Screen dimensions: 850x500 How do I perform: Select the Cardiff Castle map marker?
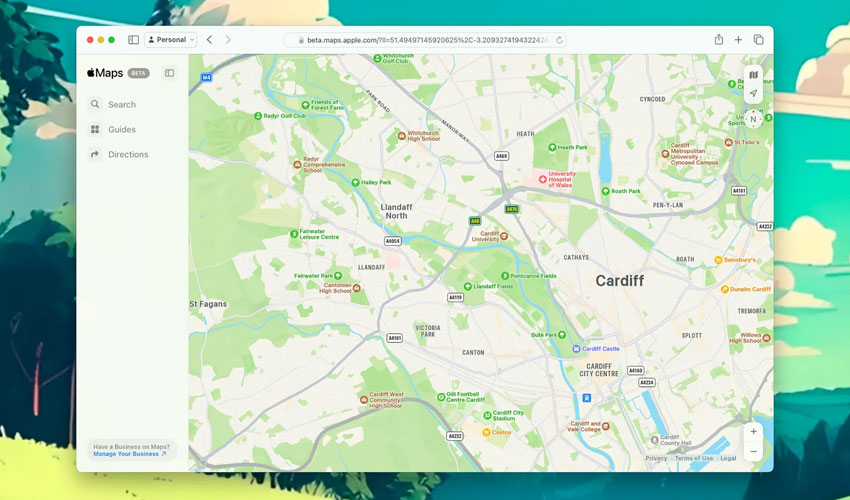[x=576, y=348]
